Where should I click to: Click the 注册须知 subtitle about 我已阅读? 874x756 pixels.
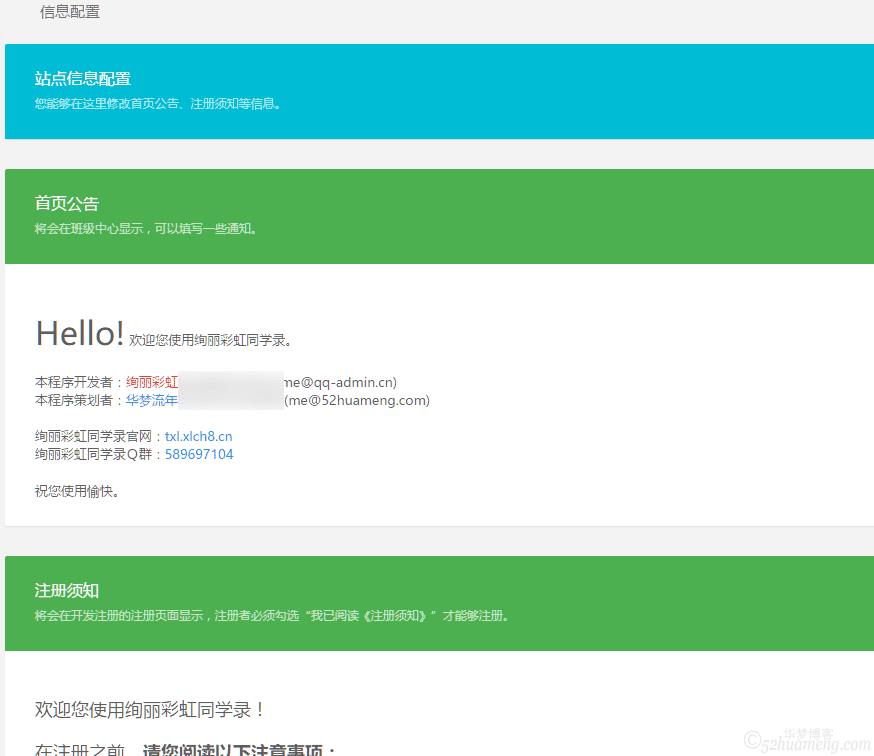tap(273, 615)
